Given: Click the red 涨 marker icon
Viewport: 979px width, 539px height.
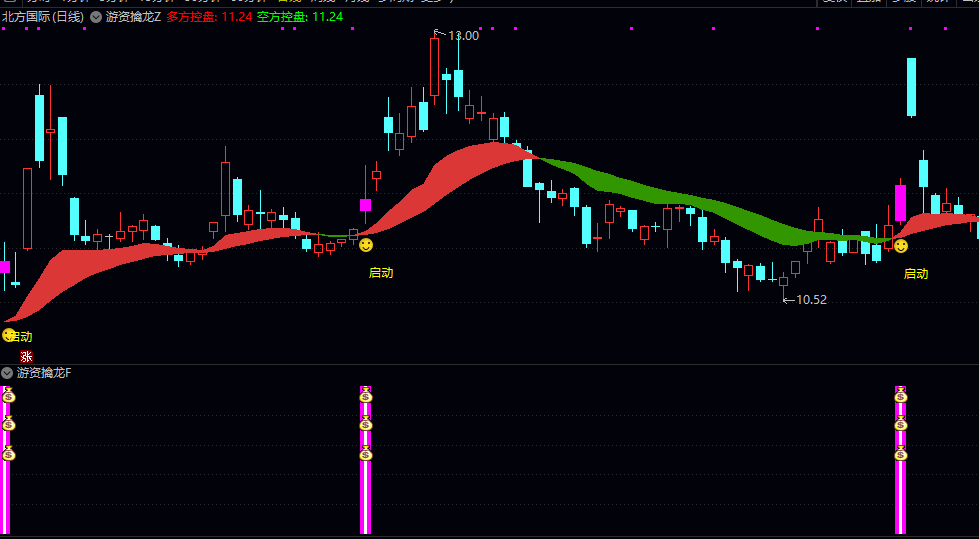Looking at the screenshot, I should (26, 357).
